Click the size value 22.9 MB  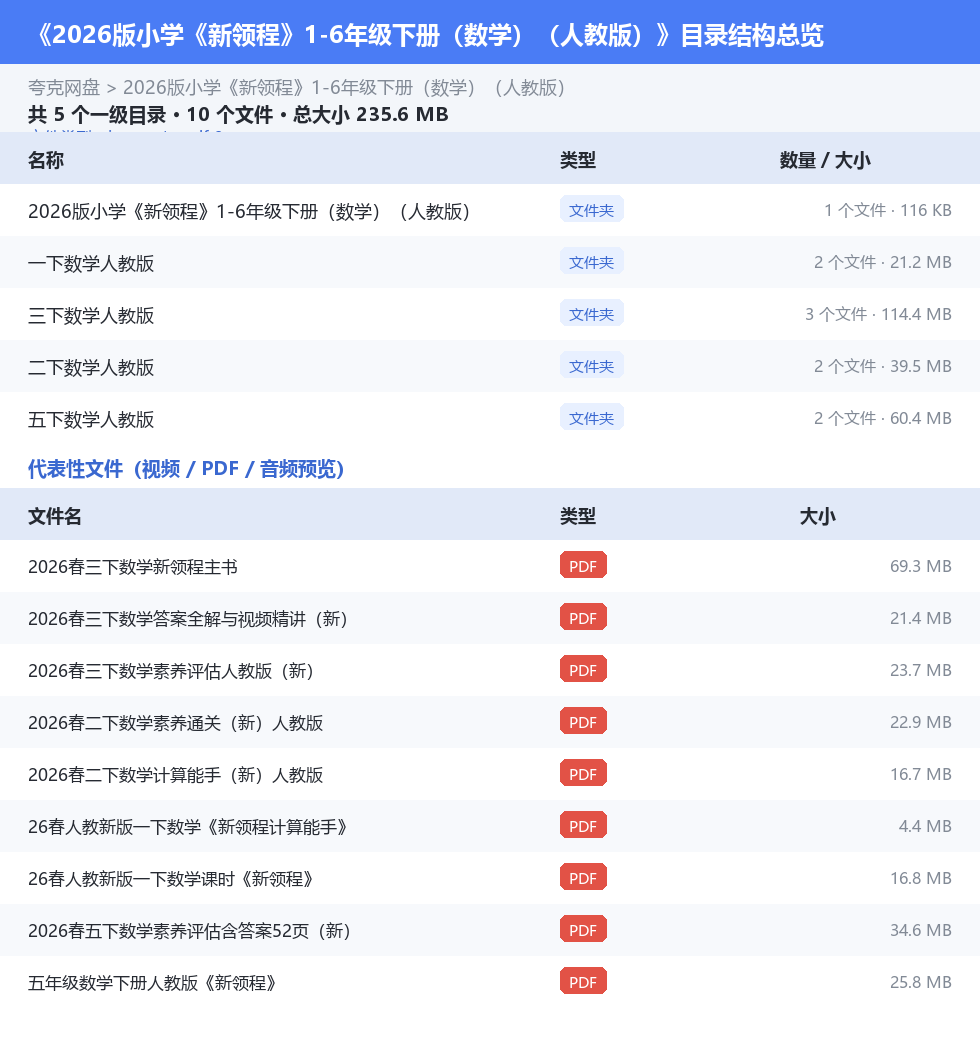point(920,722)
